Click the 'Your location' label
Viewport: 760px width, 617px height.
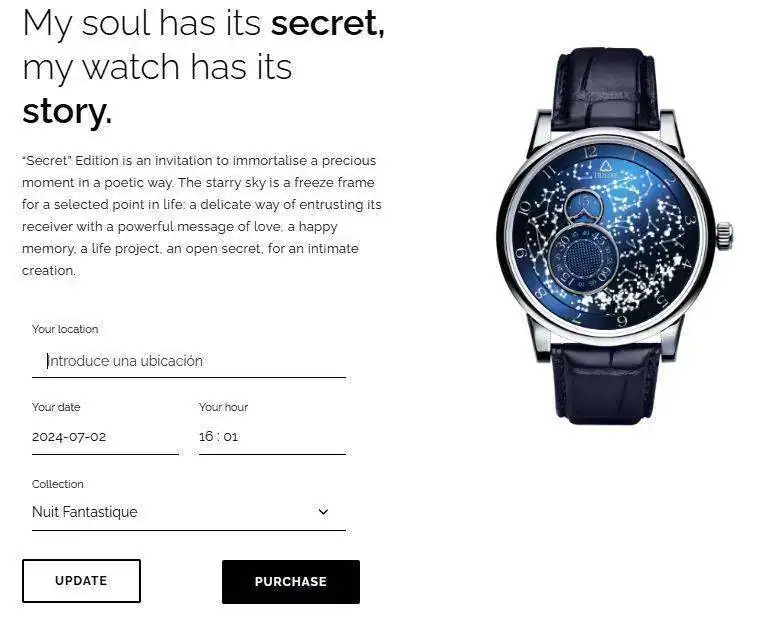click(x=65, y=329)
